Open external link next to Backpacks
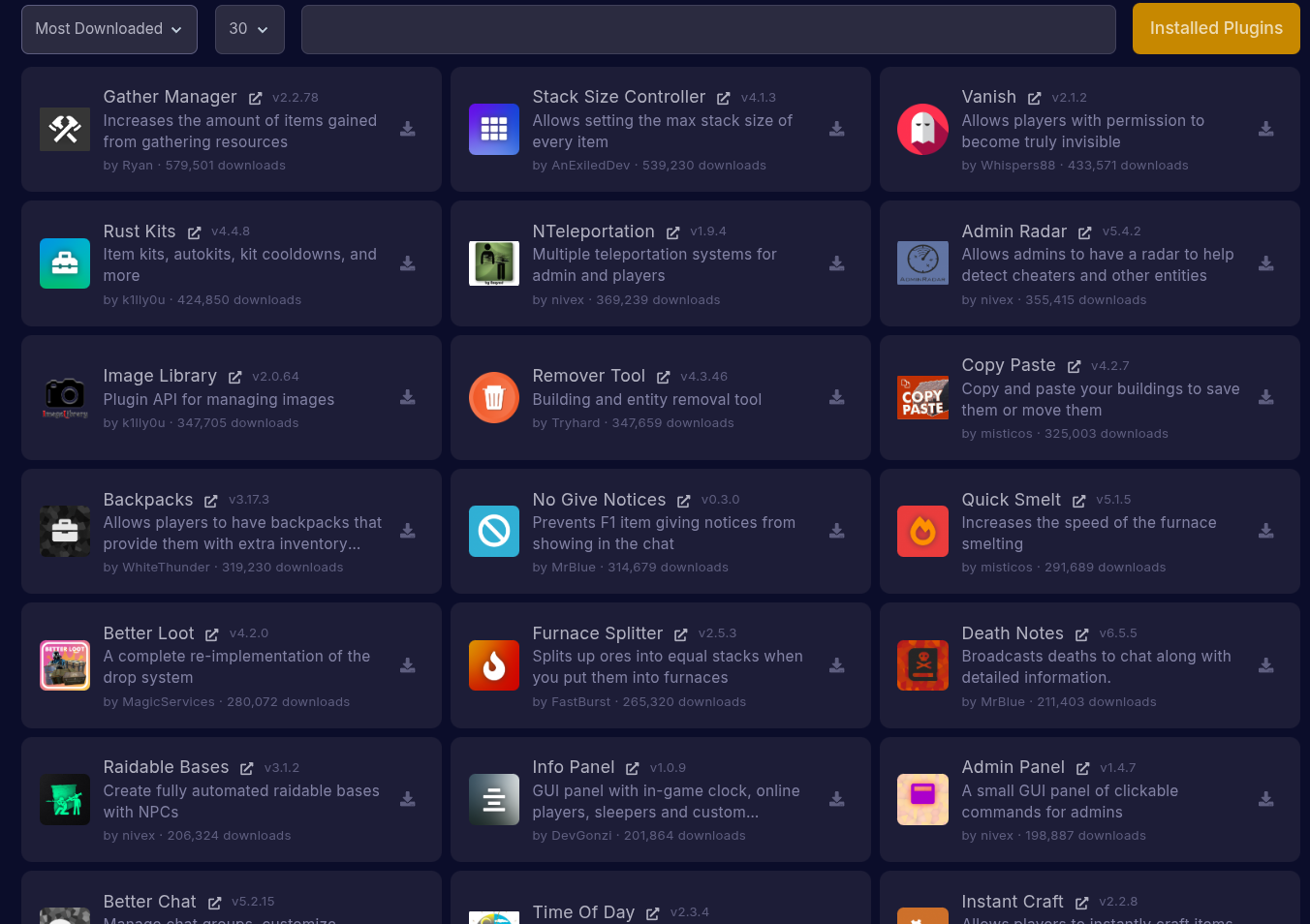 pos(210,501)
